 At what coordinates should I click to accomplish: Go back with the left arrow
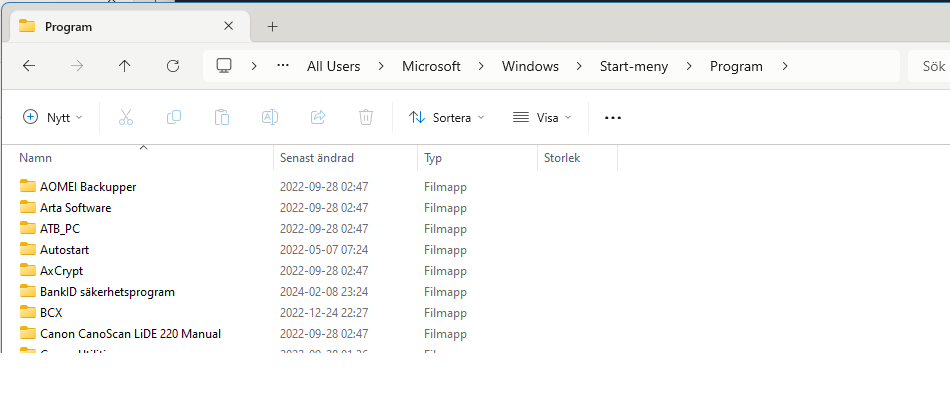click(28, 67)
